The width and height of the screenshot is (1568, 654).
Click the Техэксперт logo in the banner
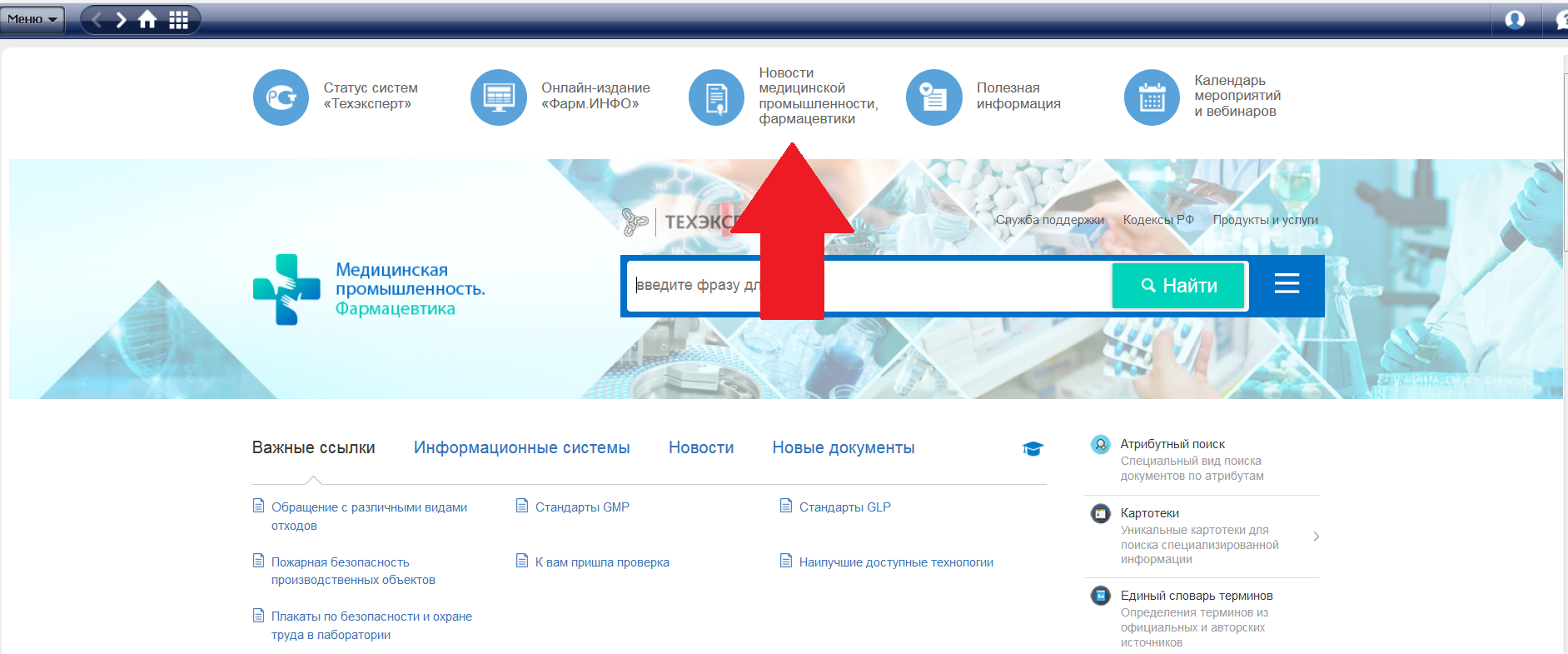(x=681, y=222)
